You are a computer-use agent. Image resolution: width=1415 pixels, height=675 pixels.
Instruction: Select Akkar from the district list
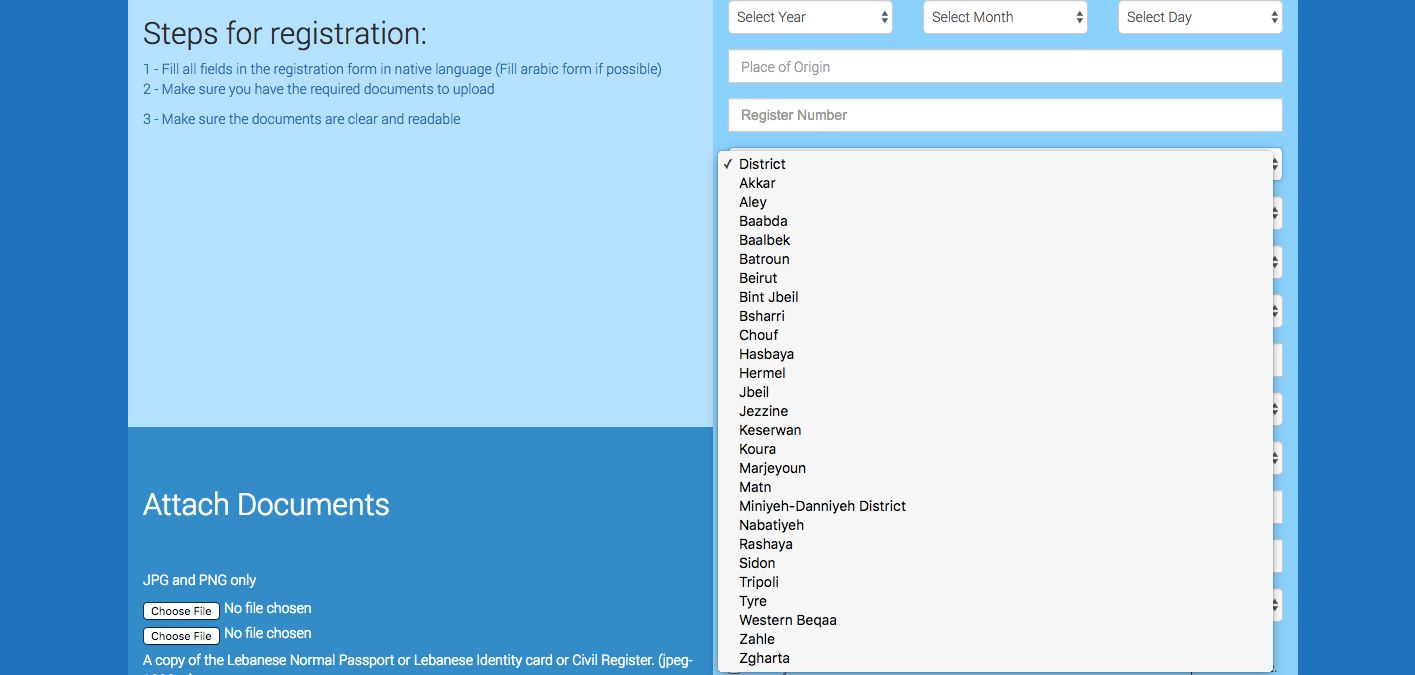pos(757,183)
